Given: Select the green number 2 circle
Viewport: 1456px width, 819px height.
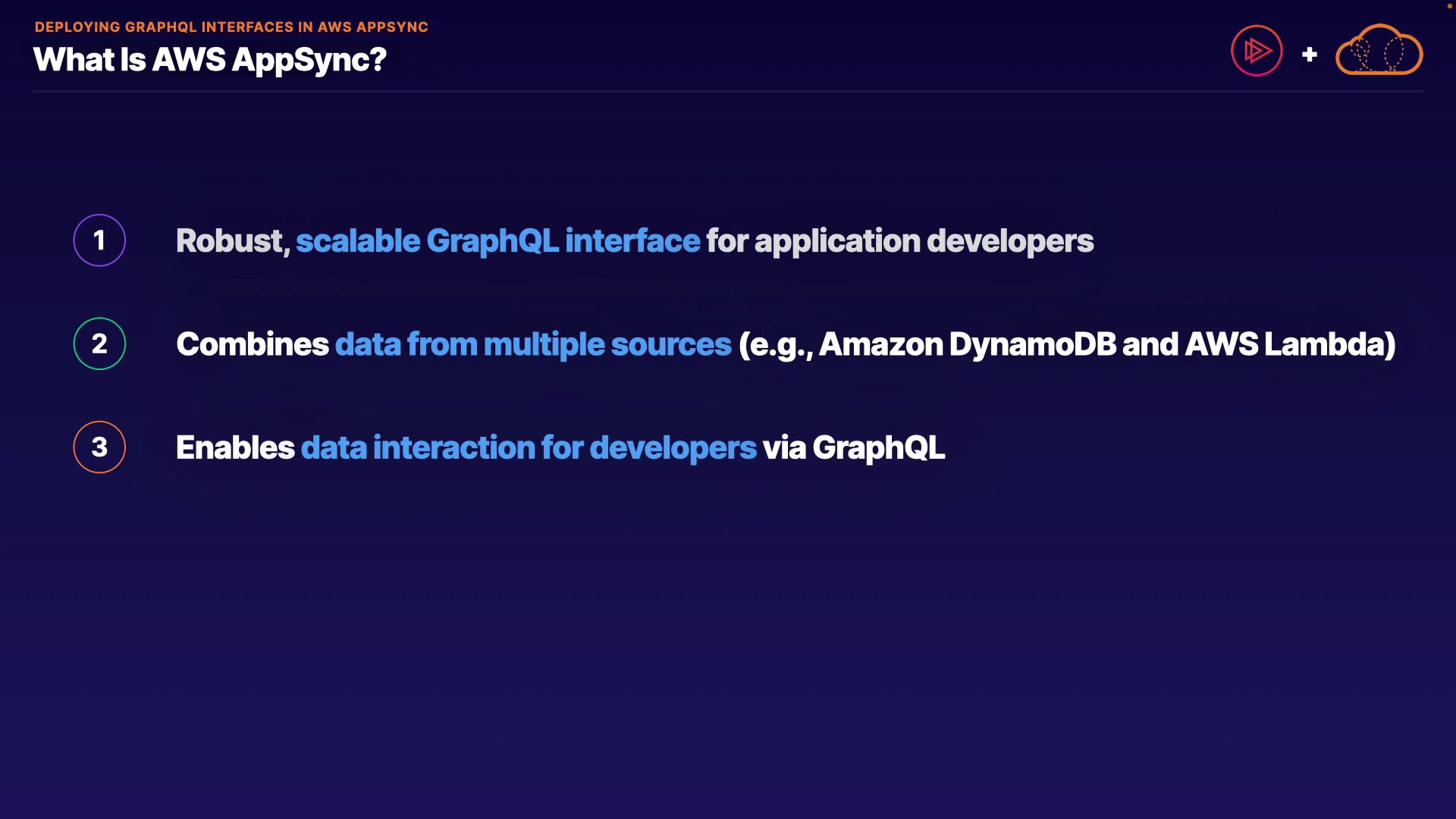Looking at the screenshot, I should coord(99,344).
